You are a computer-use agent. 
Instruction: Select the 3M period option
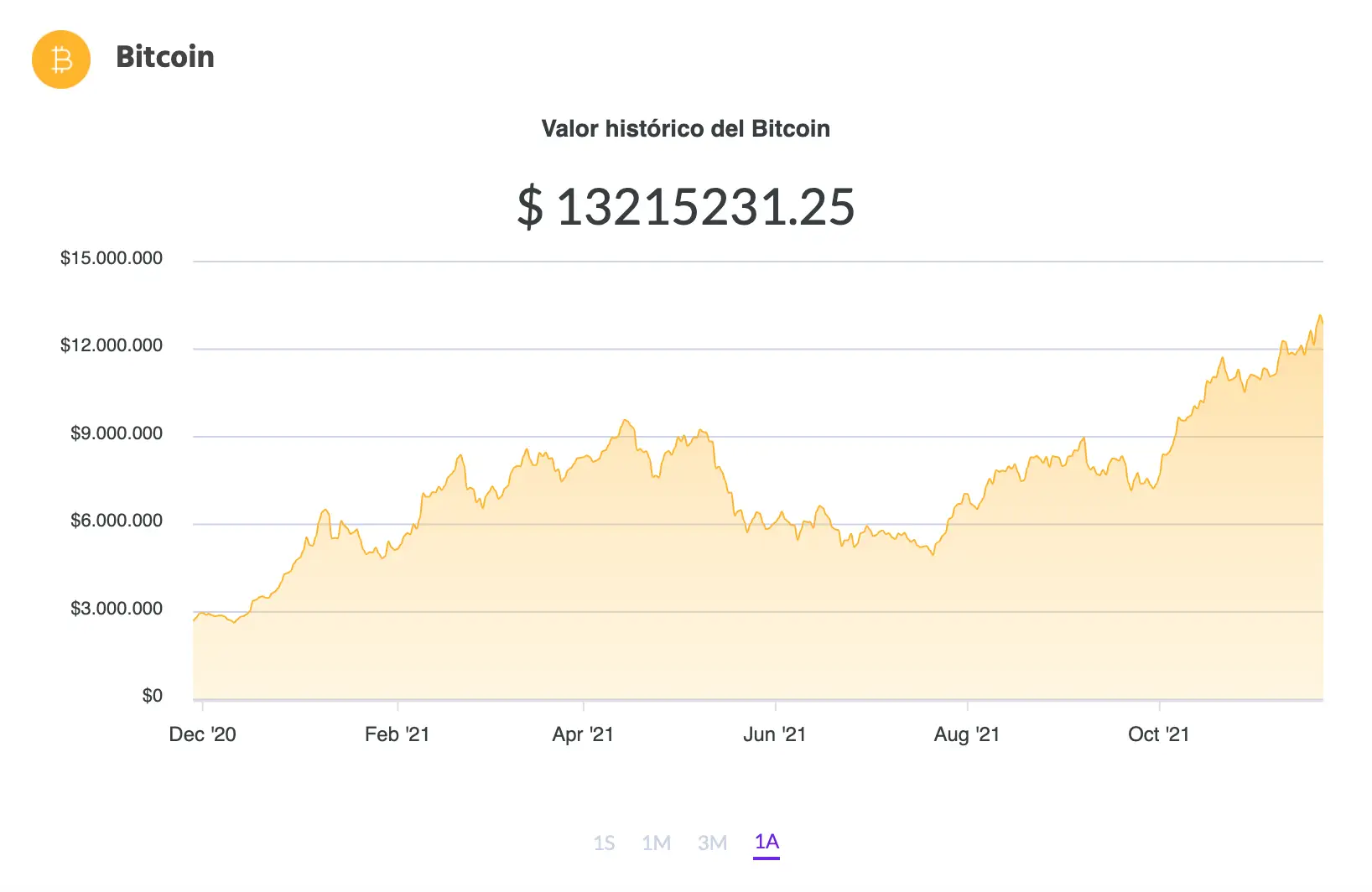[713, 843]
